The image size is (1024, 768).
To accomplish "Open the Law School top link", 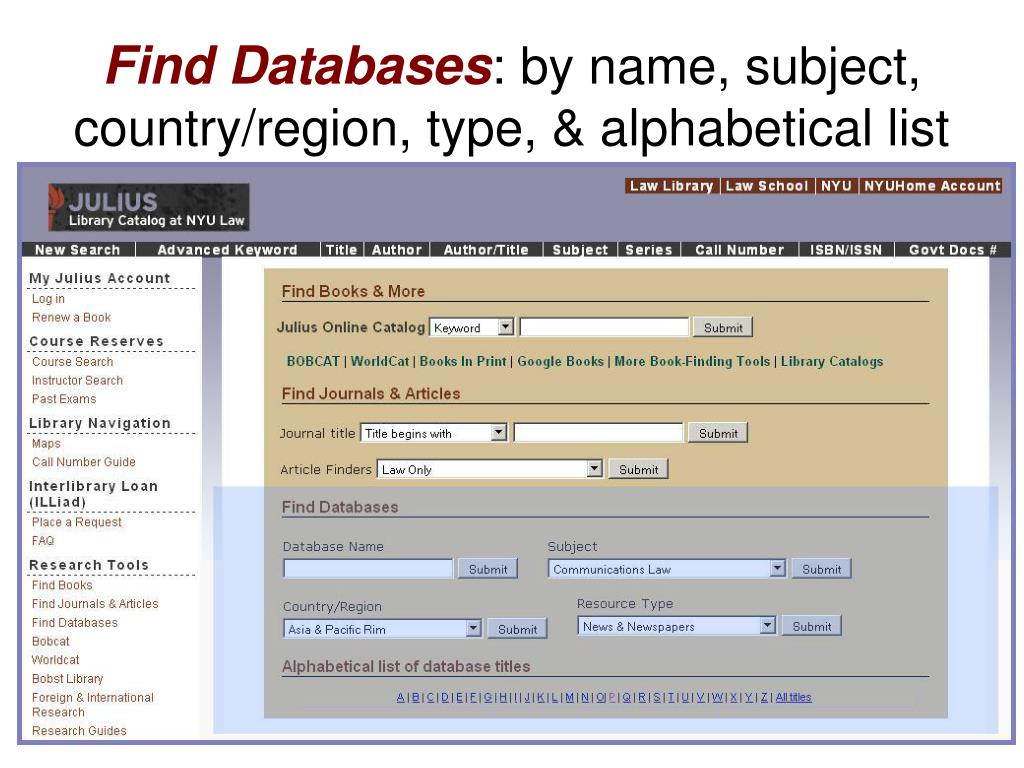I will click(767, 186).
